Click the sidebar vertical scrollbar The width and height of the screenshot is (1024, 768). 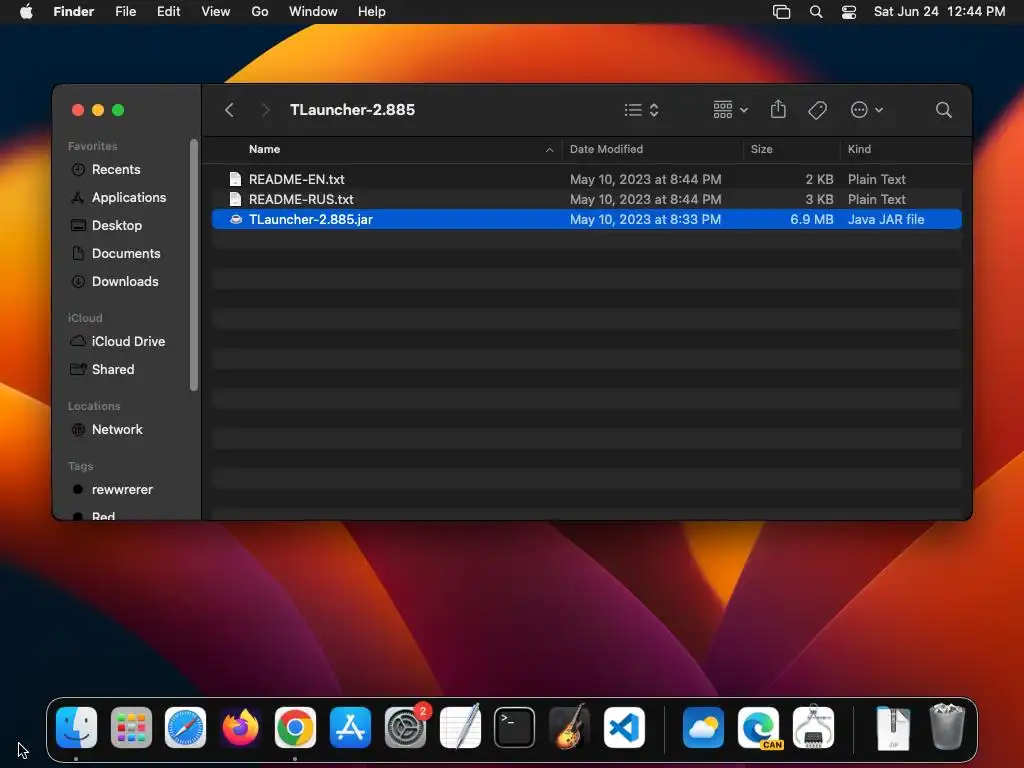click(193, 264)
